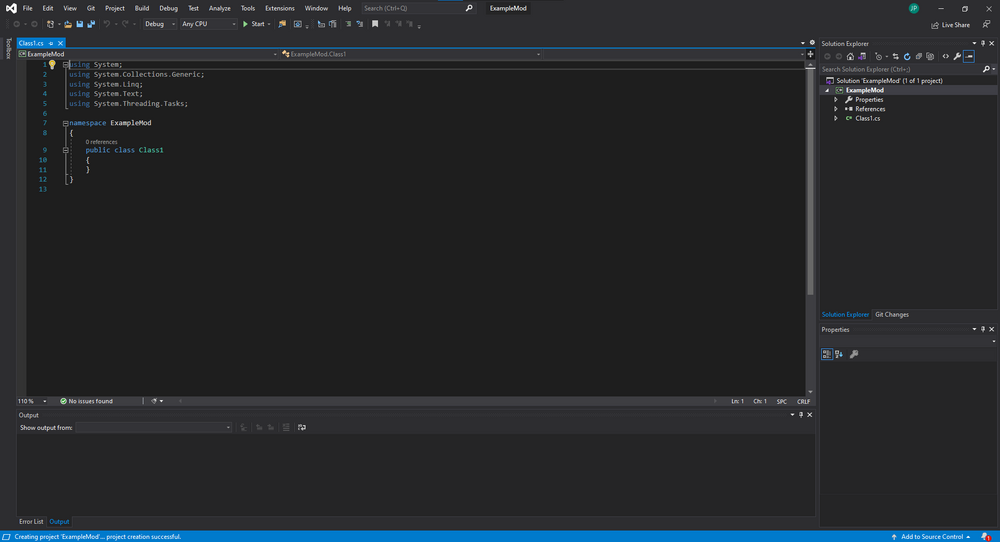Screen dimensions: 1000x542
Task: Click the Save All icon
Action: point(91,24)
